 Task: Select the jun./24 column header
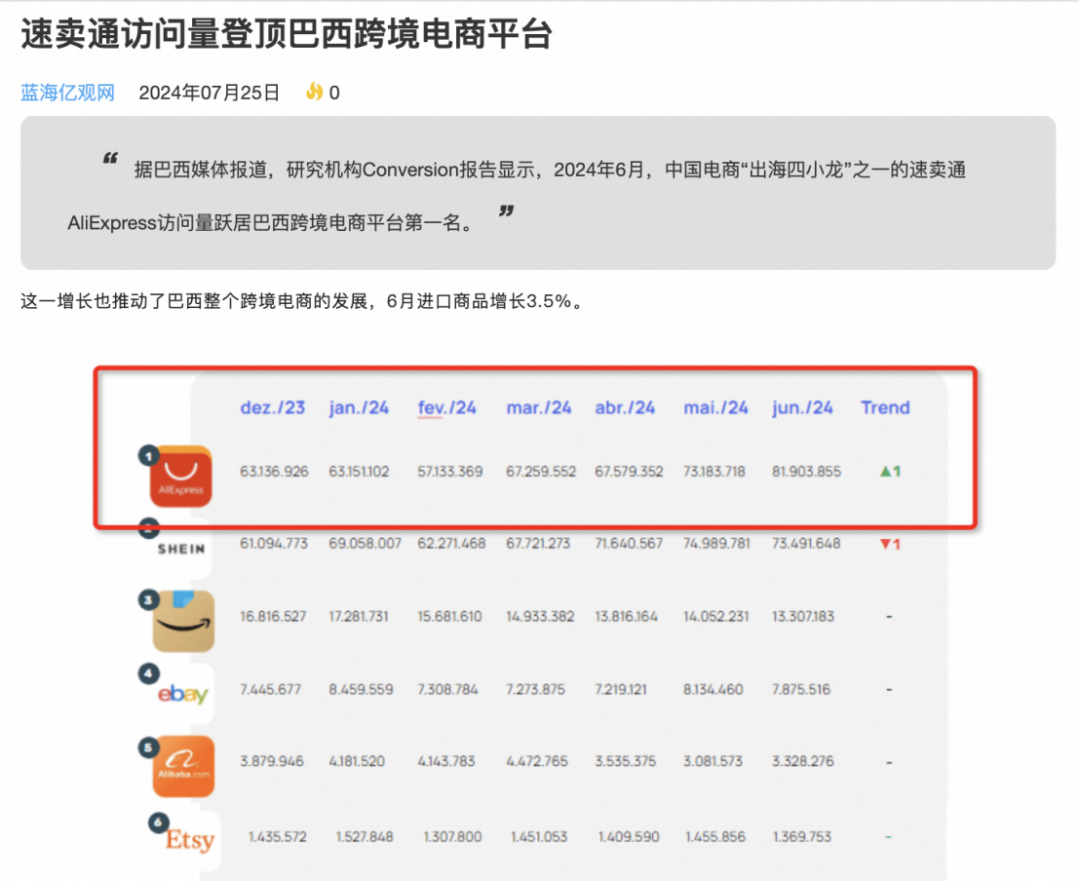802,408
